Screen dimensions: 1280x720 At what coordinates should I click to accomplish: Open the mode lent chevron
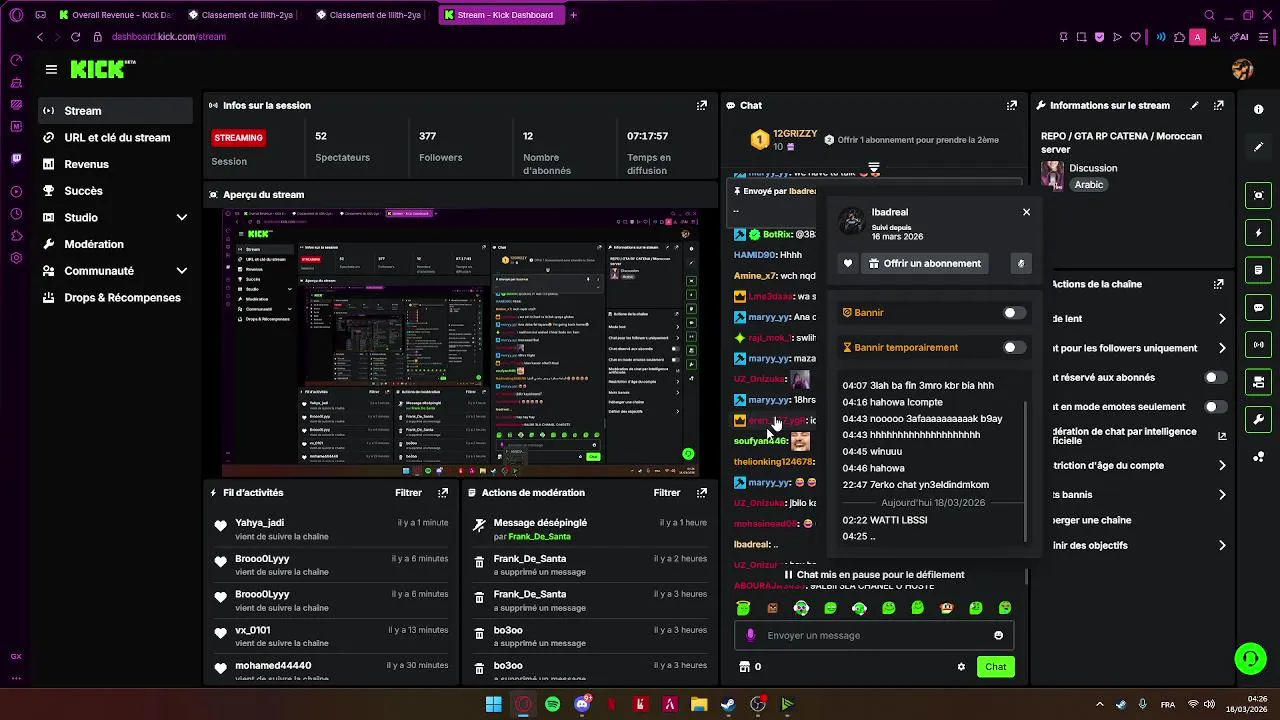pos(1222,319)
